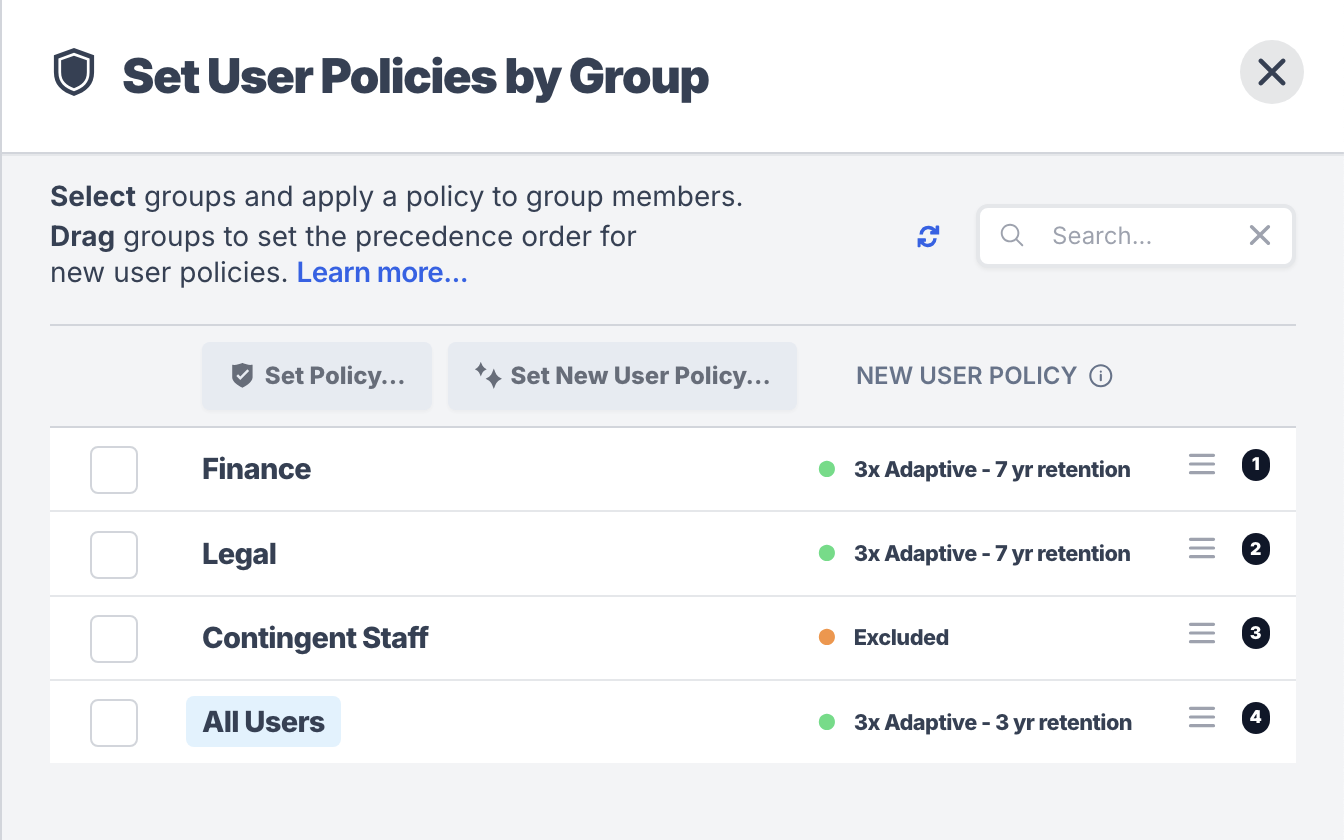This screenshot has height=840, width=1344.
Task: Open the Learn more link
Action: click(382, 273)
